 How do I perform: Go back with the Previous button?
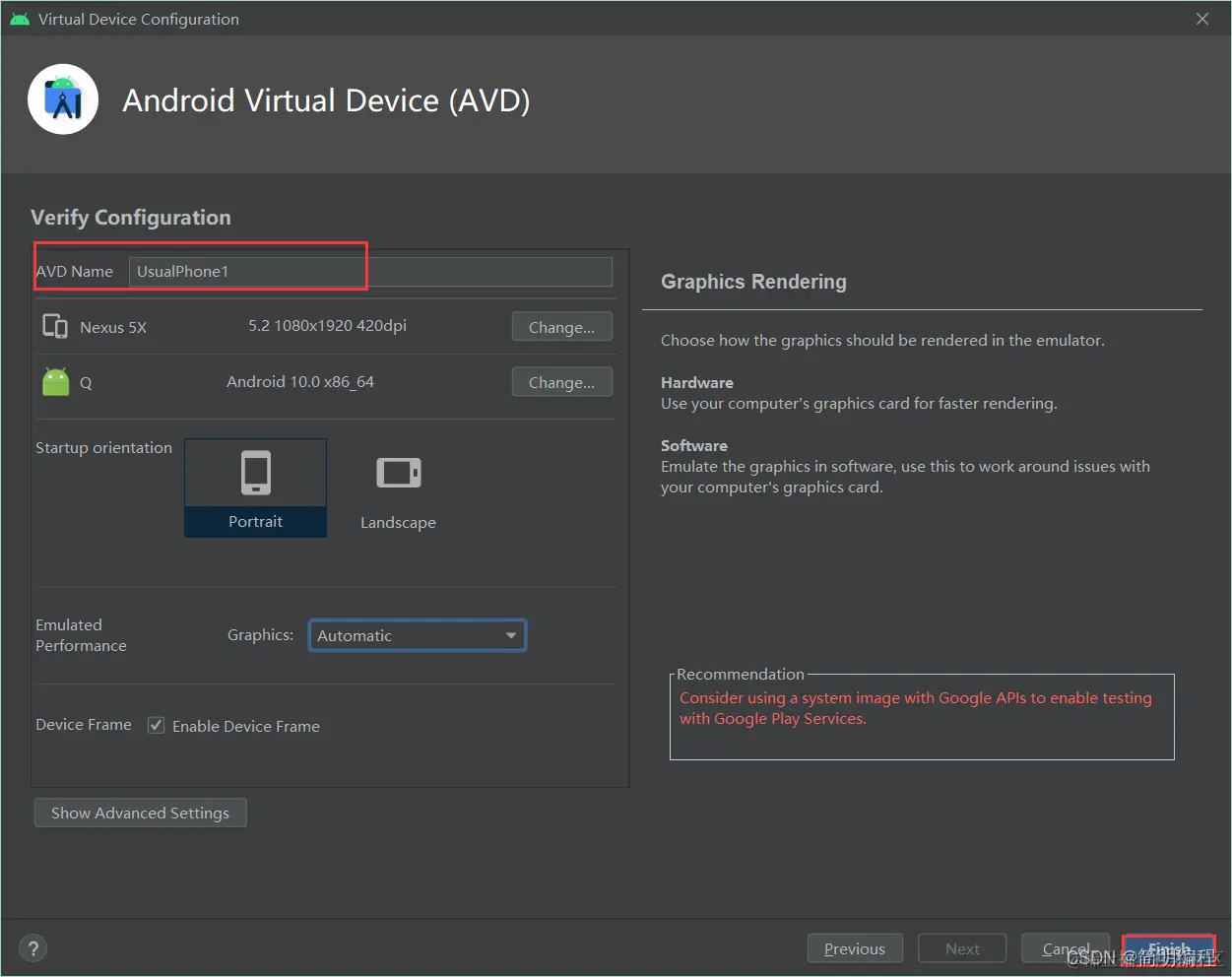(x=855, y=948)
